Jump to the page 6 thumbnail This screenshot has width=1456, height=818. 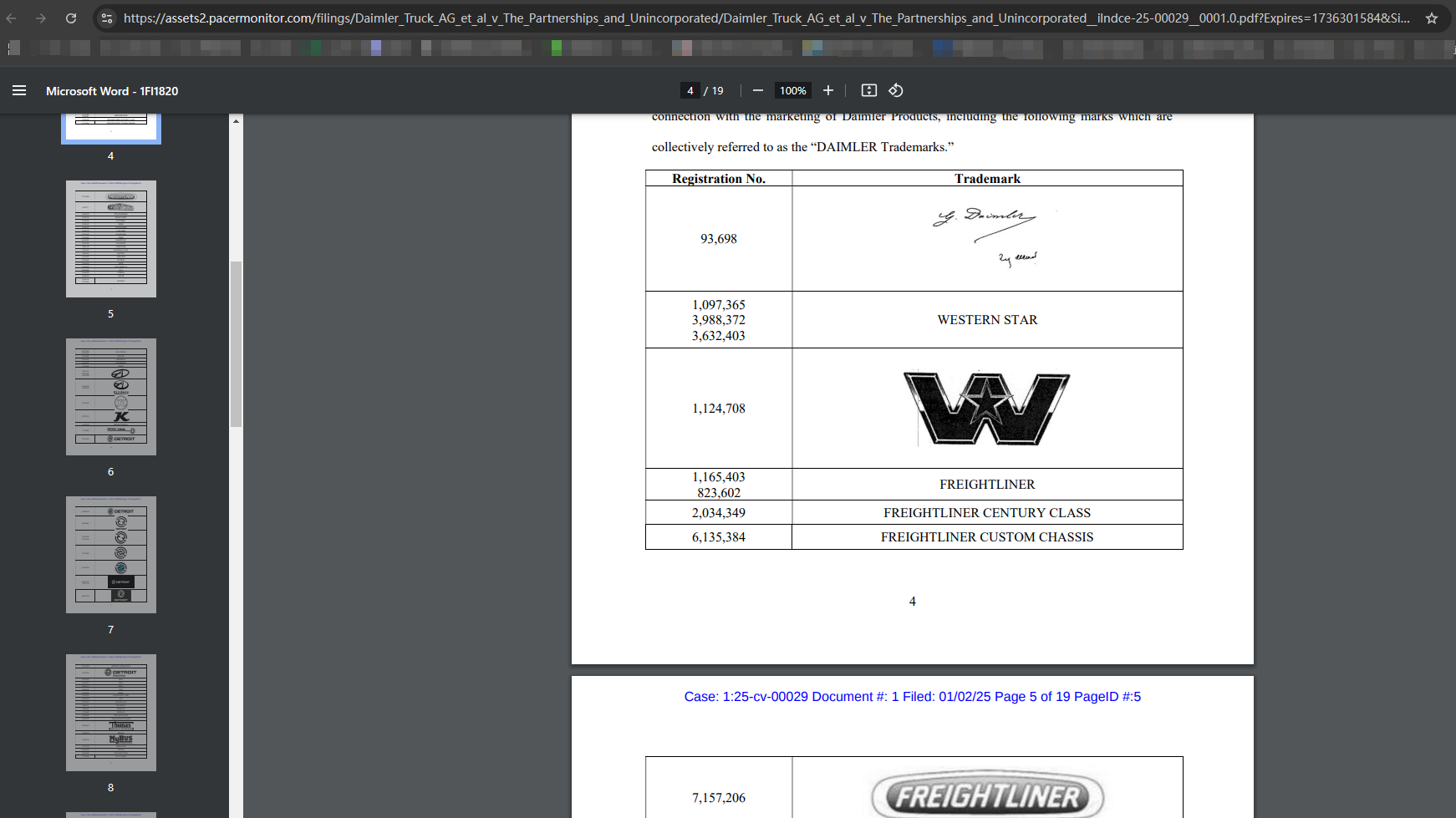click(111, 397)
